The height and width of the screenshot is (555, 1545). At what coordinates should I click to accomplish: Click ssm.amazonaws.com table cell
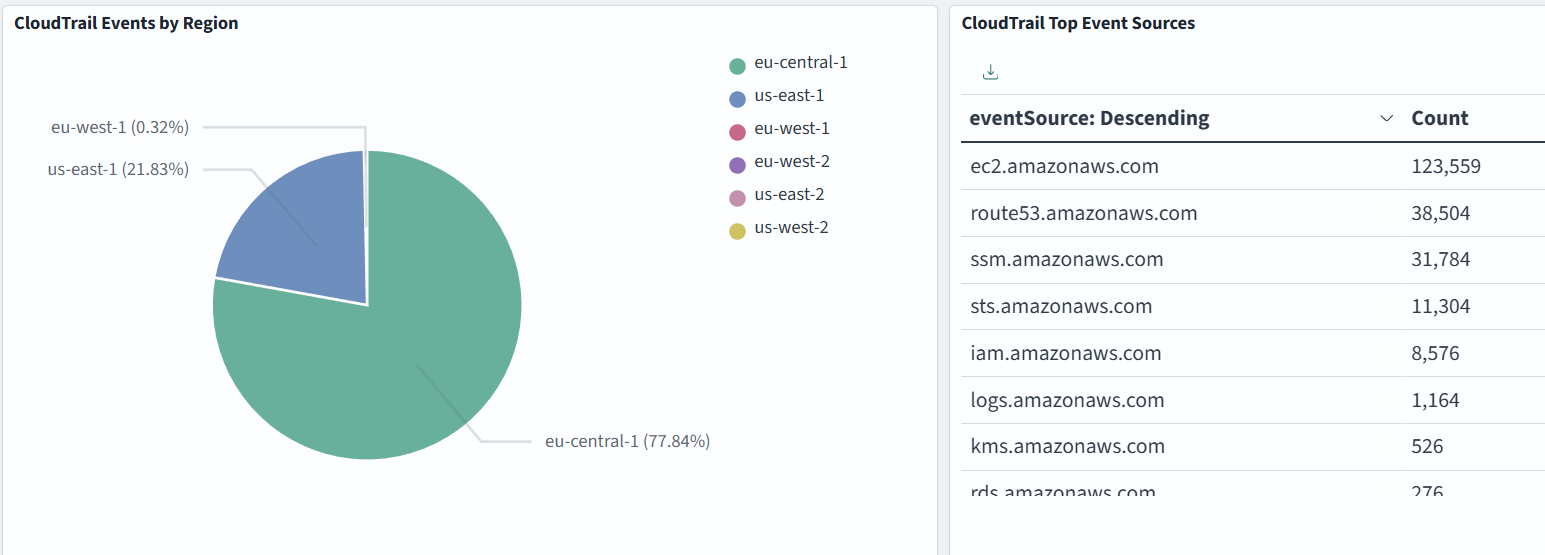click(1066, 260)
